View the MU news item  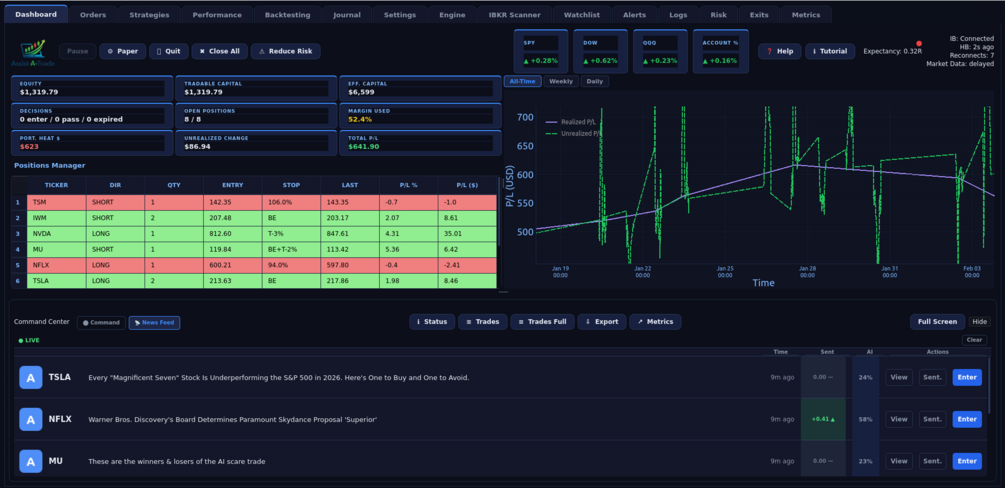click(x=899, y=461)
